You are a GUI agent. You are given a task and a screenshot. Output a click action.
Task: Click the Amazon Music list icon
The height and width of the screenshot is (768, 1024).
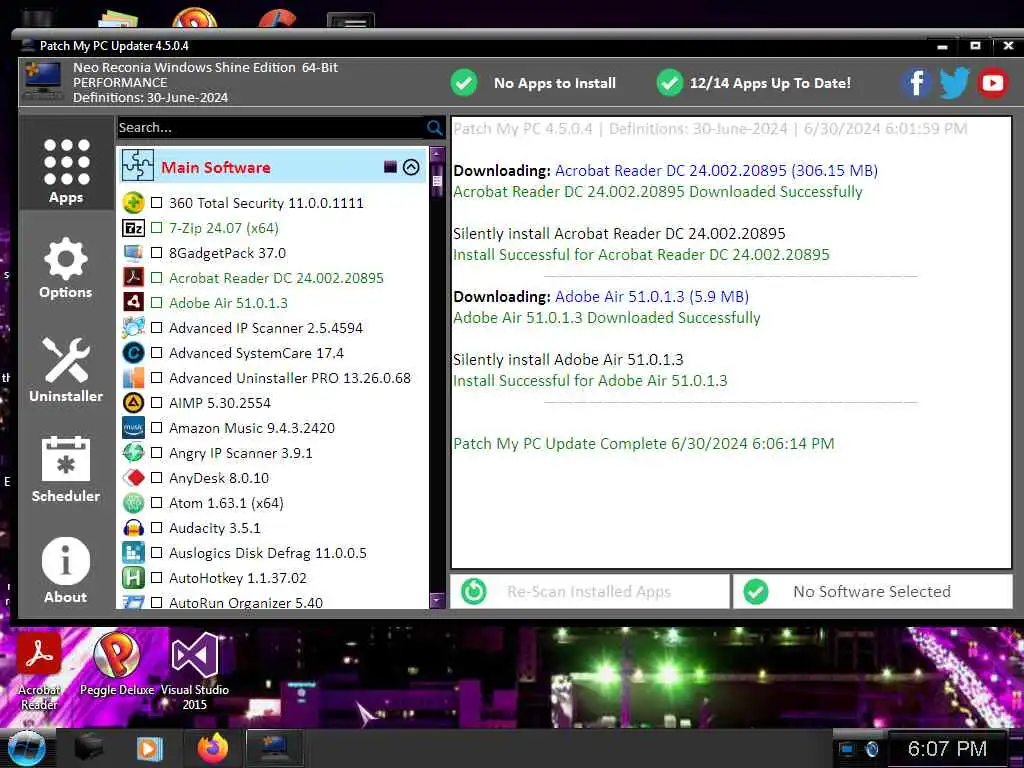point(133,428)
